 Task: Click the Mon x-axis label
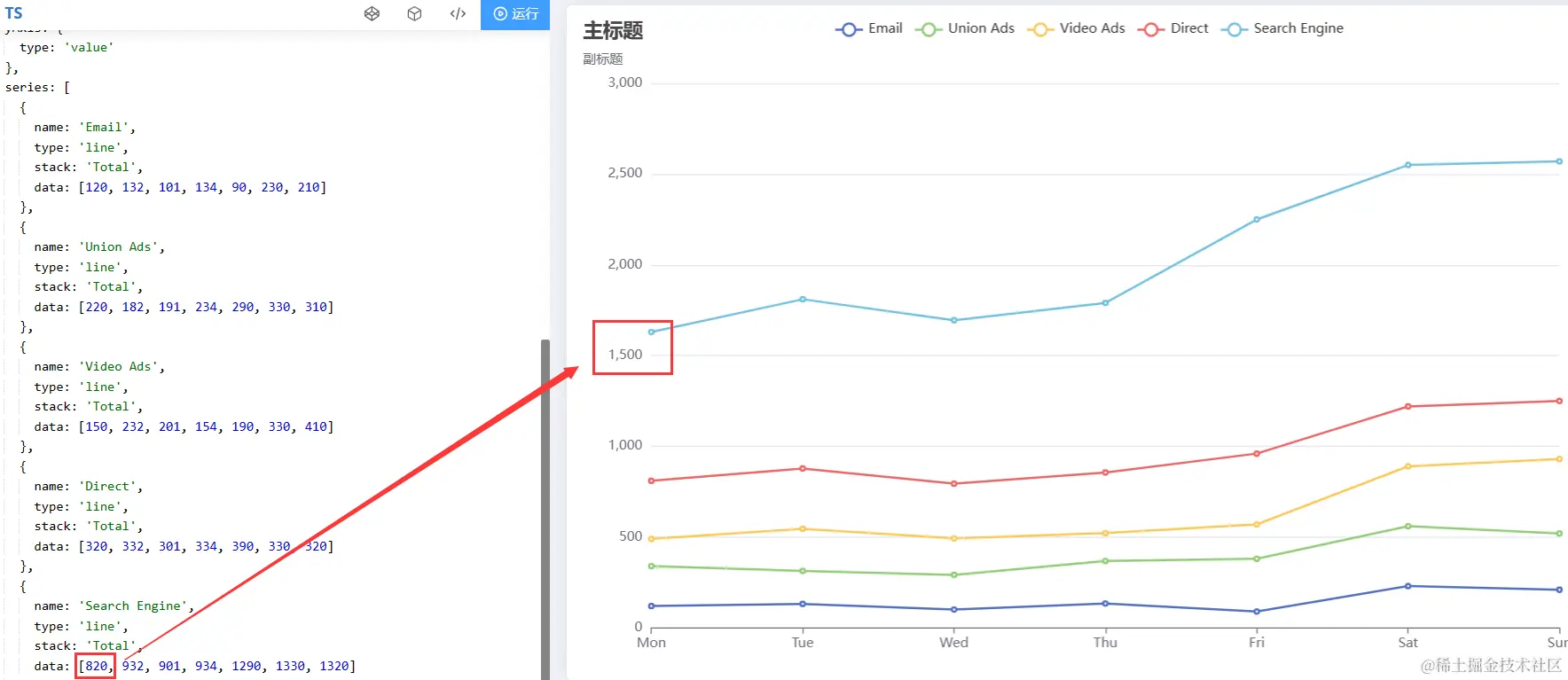[x=651, y=643]
